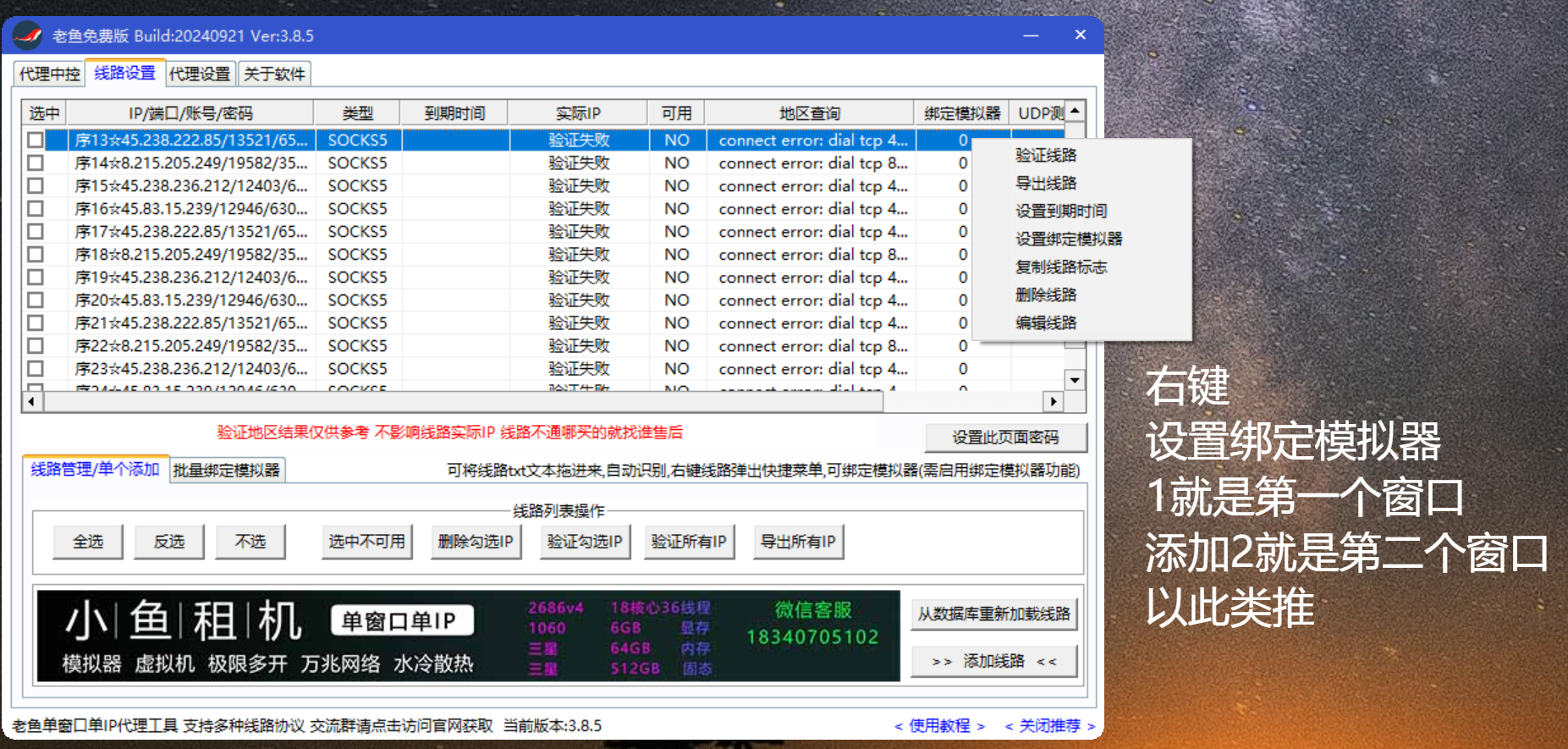The image size is (1568, 749).
Task: Check the box for row 序16
Action: (36, 208)
